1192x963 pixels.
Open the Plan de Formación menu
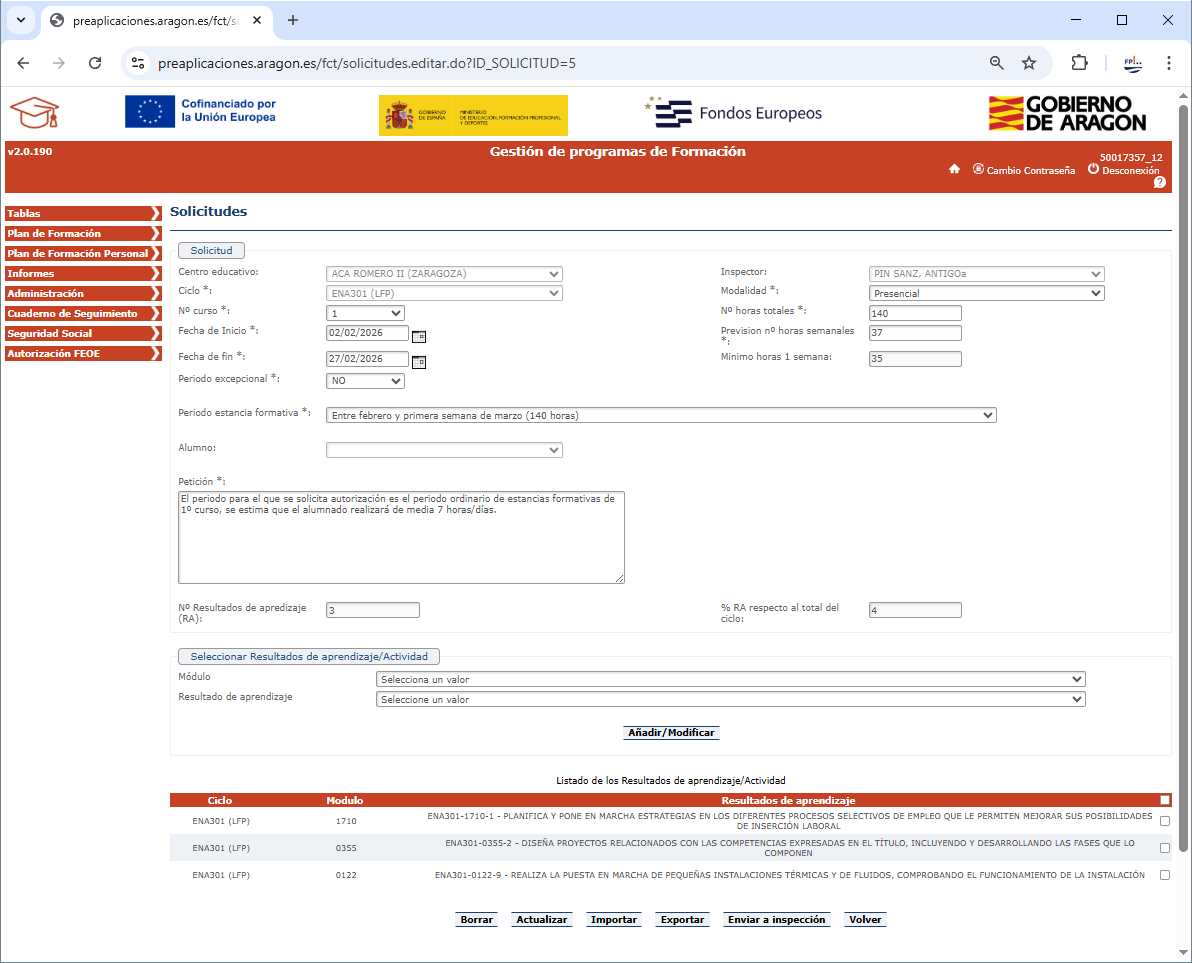82,234
